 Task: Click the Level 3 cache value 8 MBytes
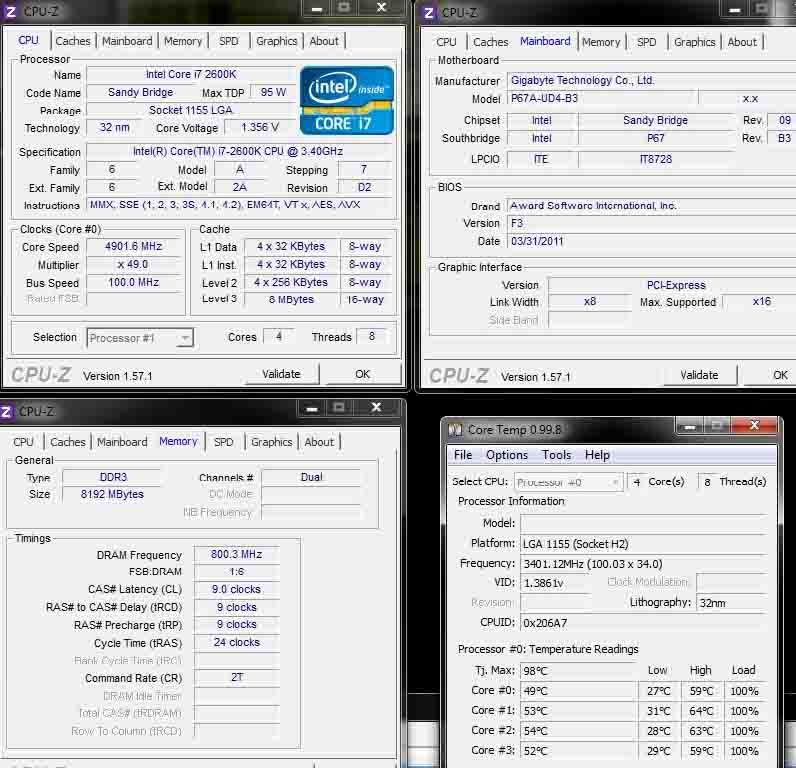(x=291, y=299)
